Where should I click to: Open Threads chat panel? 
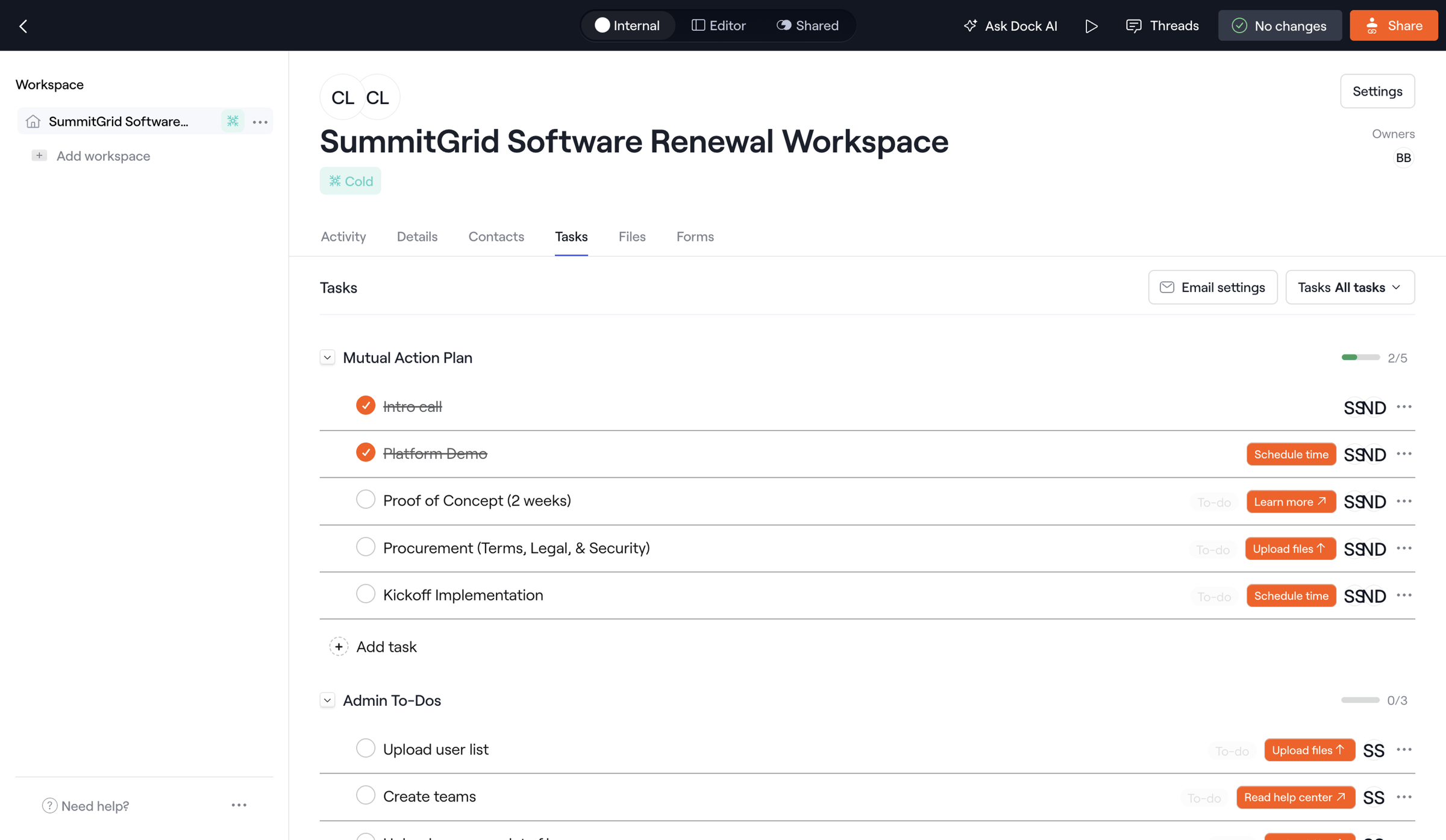click(x=1162, y=26)
